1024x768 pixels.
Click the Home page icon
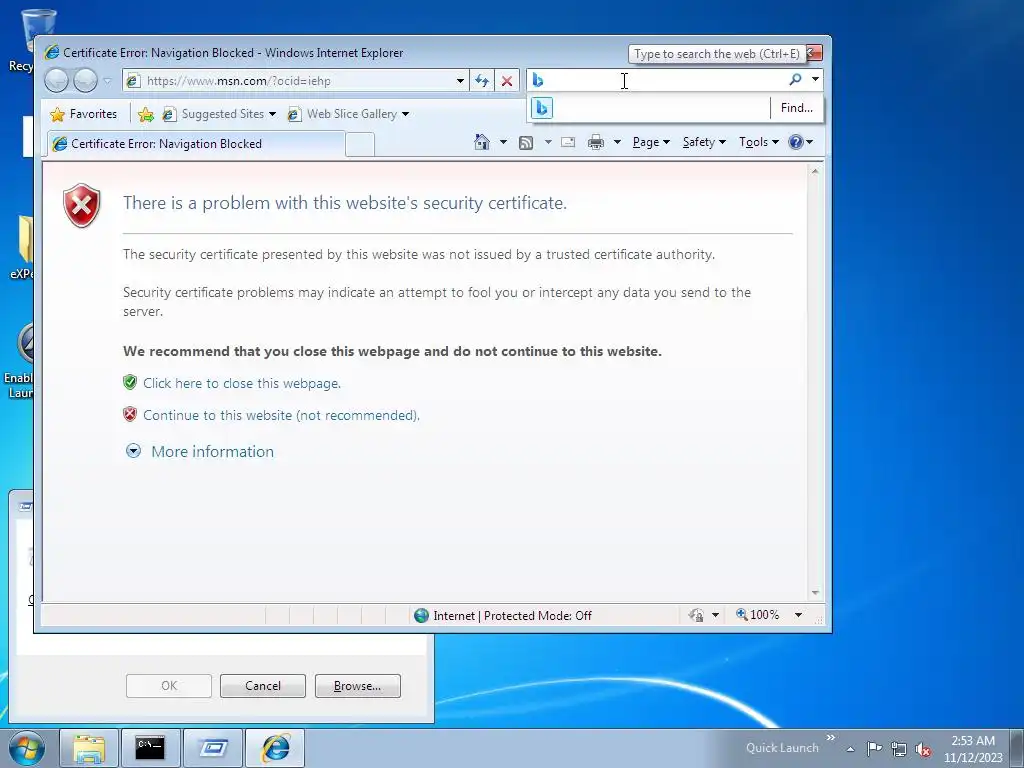482,142
